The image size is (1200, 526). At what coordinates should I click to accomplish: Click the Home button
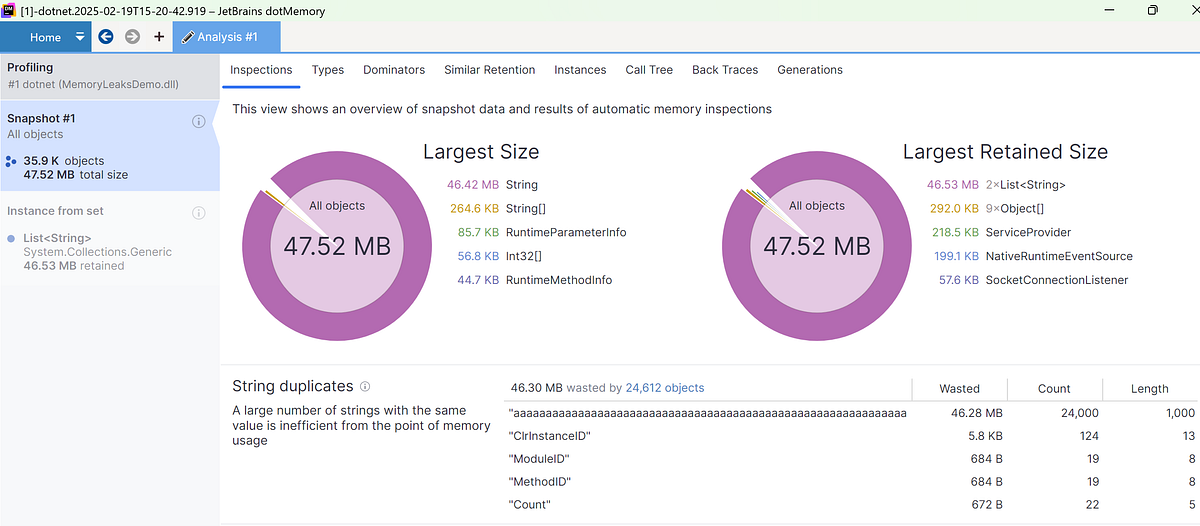point(45,38)
